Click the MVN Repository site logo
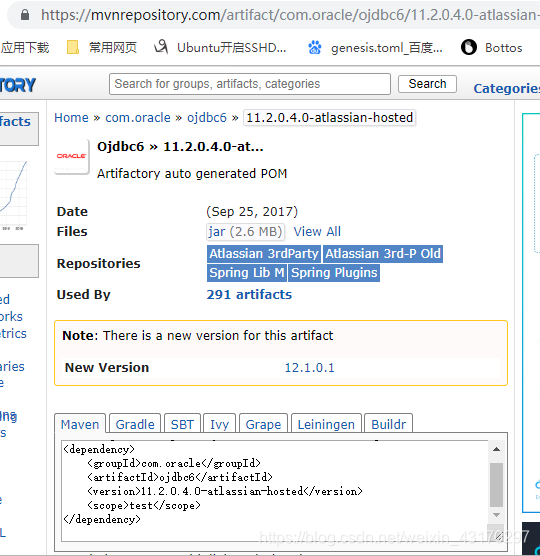 coord(18,85)
